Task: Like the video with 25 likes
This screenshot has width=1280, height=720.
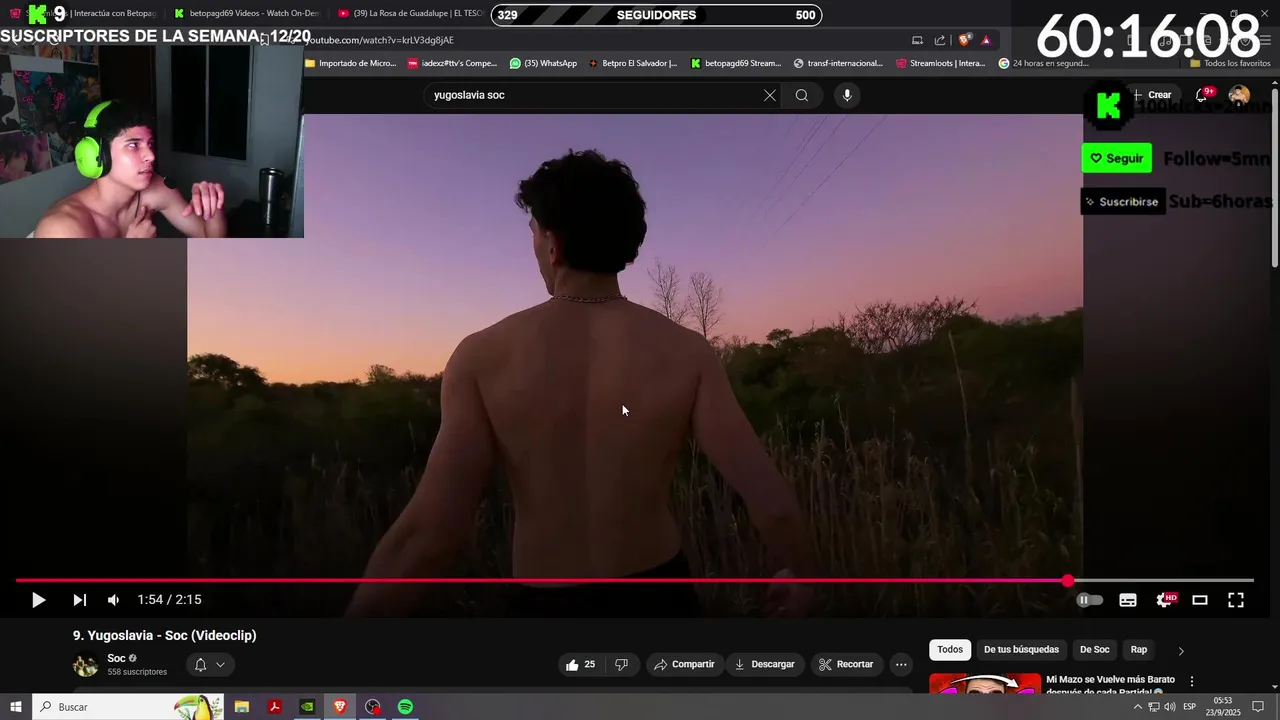Action: tap(581, 664)
